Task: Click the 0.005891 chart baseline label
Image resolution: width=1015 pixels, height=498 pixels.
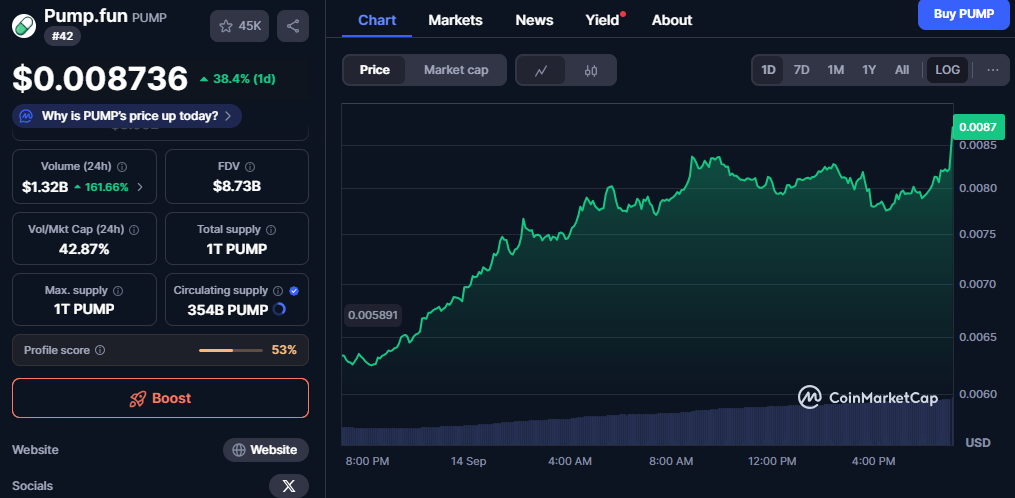Action: (x=373, y=315)
